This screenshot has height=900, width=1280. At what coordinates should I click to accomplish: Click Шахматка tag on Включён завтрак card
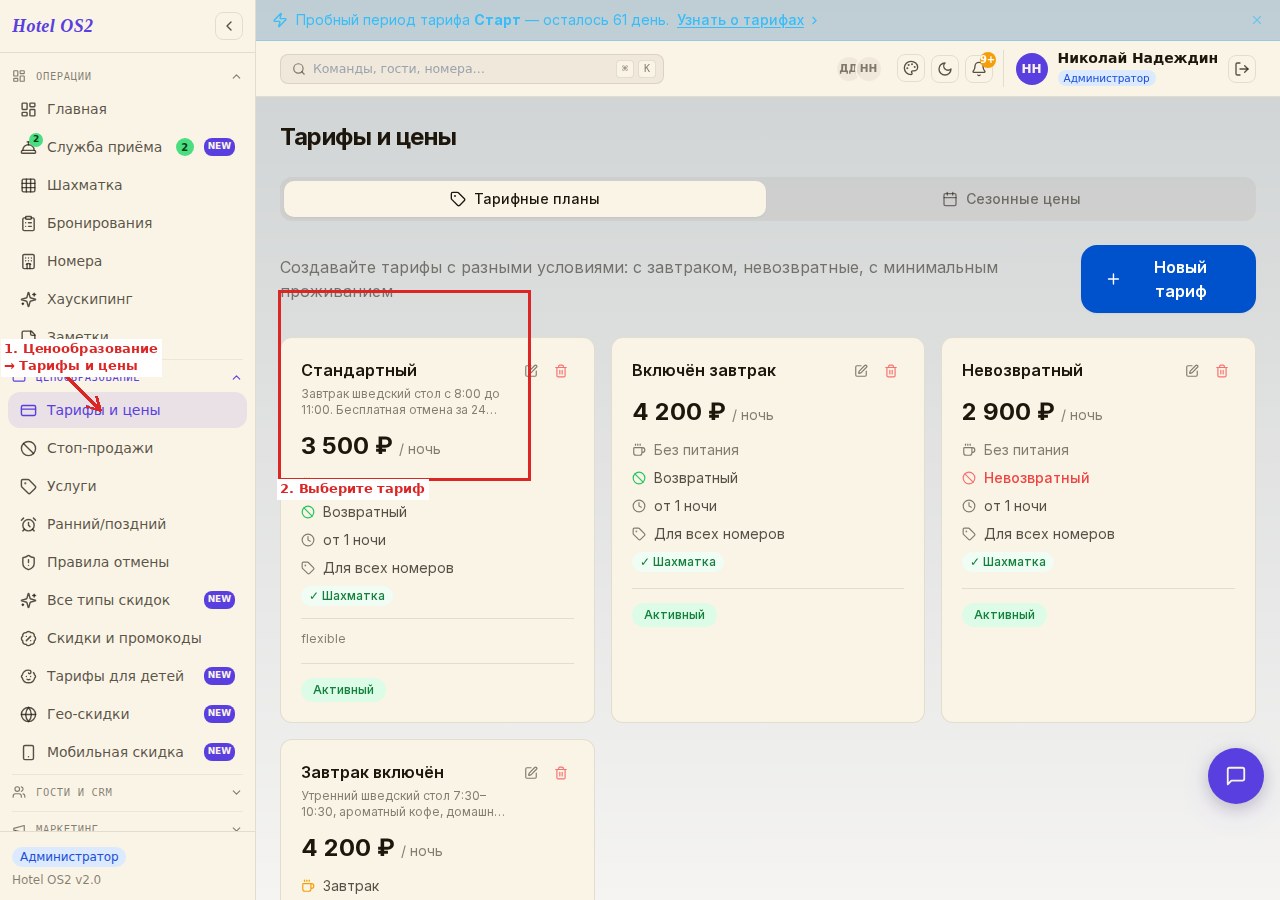[x=678, y=562]
